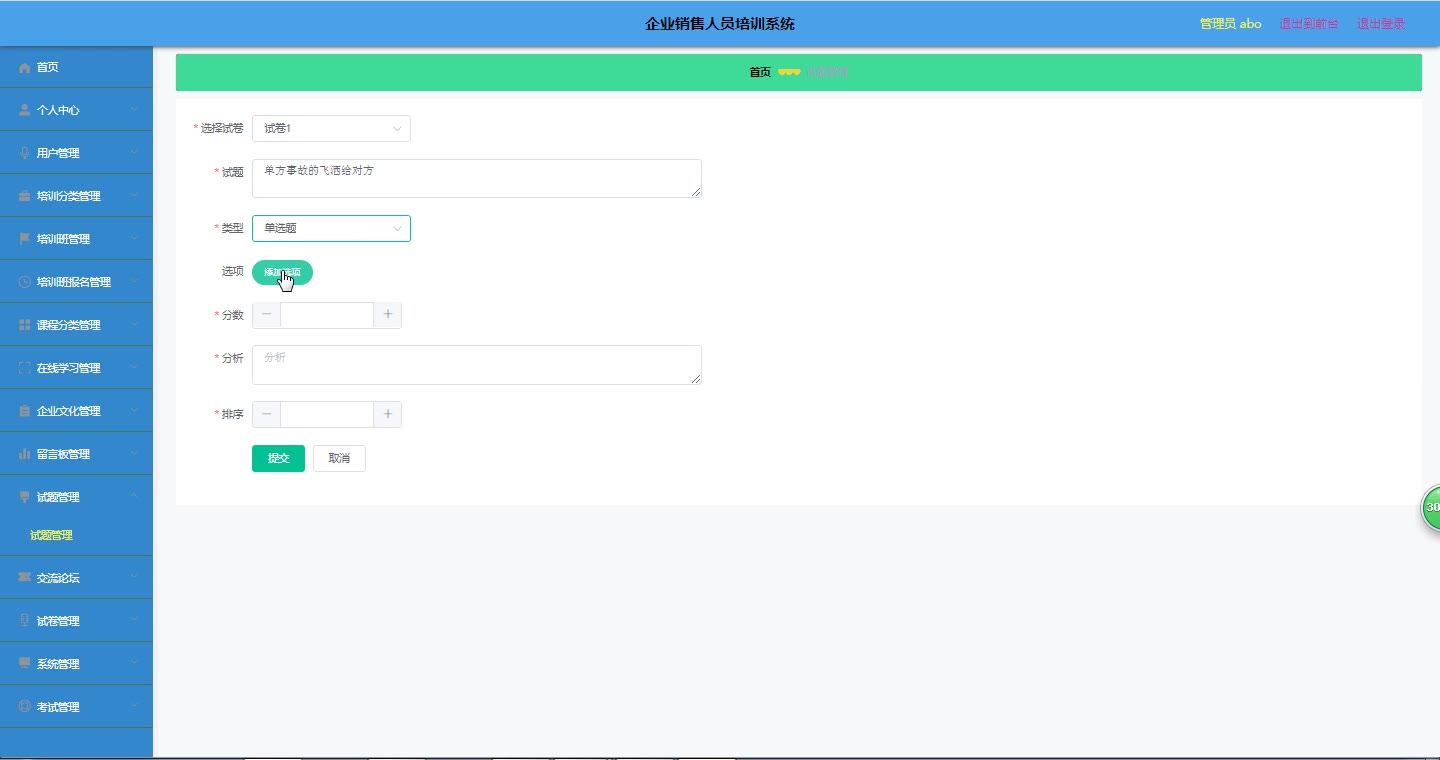Focus the 分数 number input field
Image resolution: width=1440 pixels, height=760 pixels.
pos(327,315)
